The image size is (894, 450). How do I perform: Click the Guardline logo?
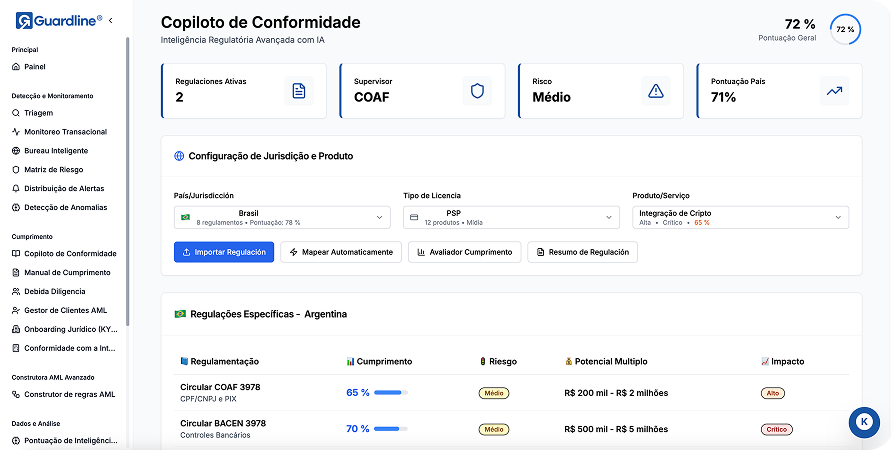tap(59, 20)
